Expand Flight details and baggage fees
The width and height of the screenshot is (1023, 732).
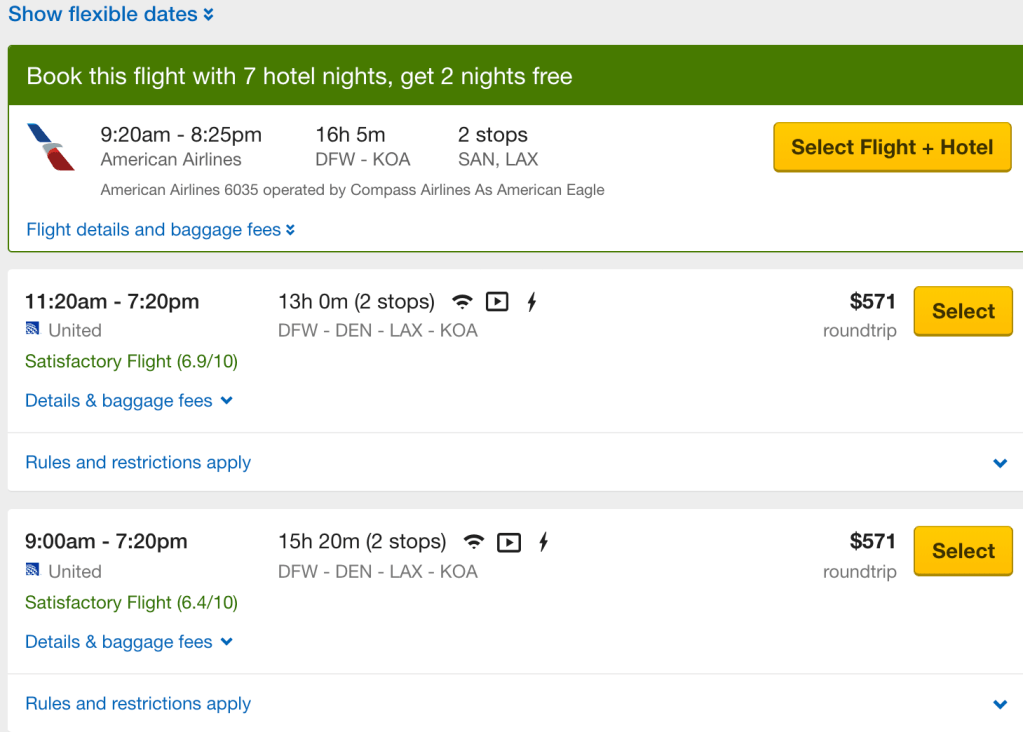click(160, 230)
